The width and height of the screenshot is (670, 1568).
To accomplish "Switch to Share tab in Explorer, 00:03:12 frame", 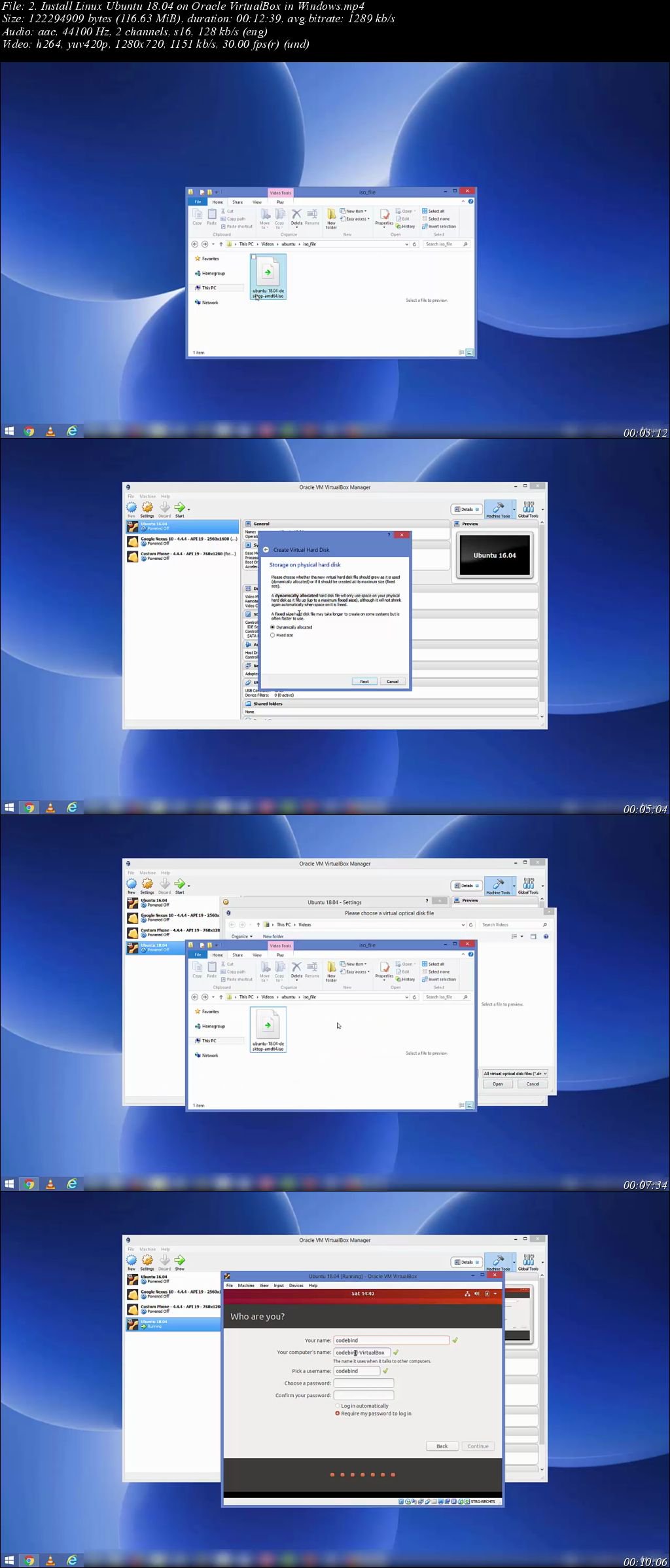I will pos(238,202).
